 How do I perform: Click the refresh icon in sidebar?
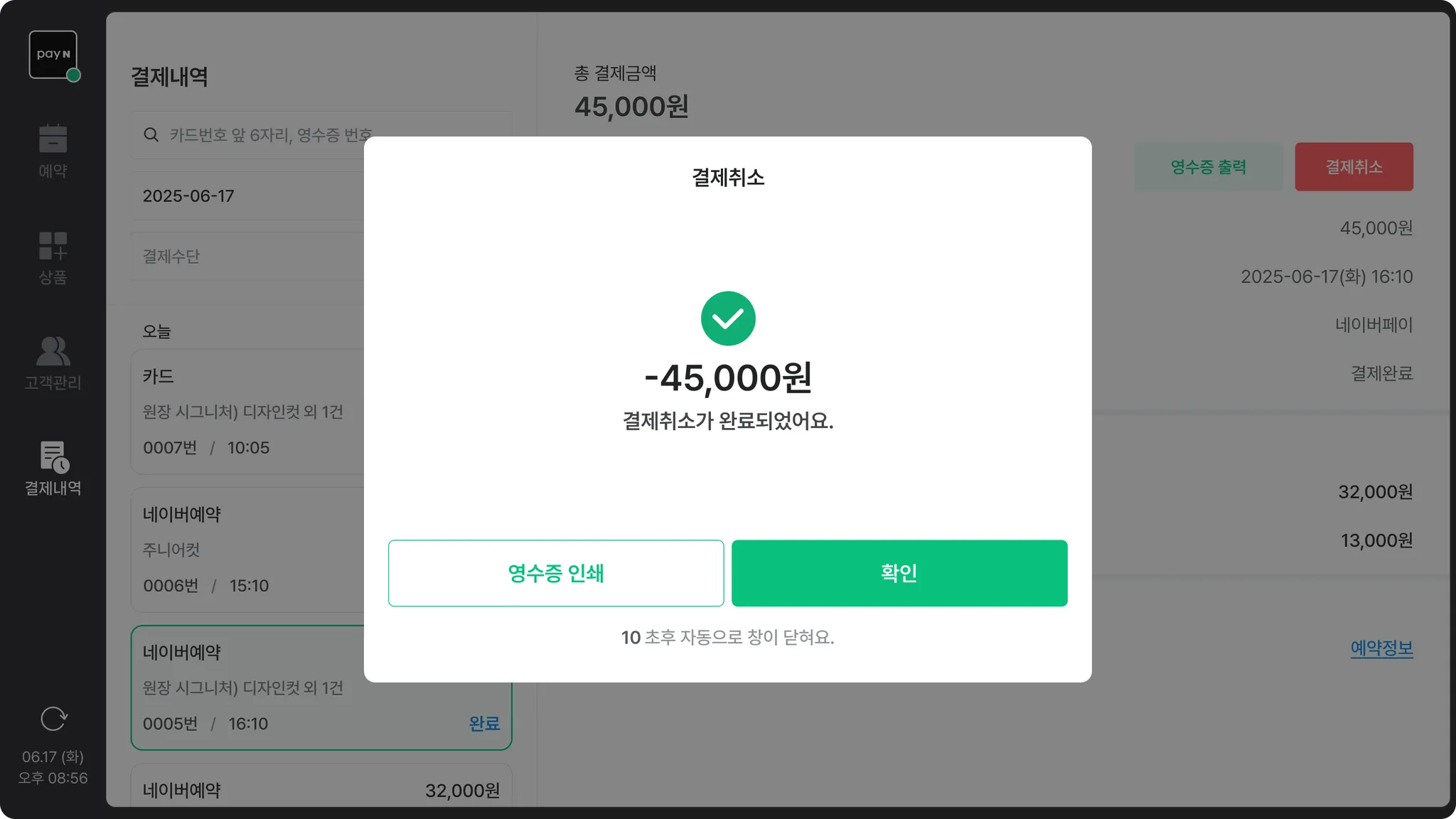[53, 719]
